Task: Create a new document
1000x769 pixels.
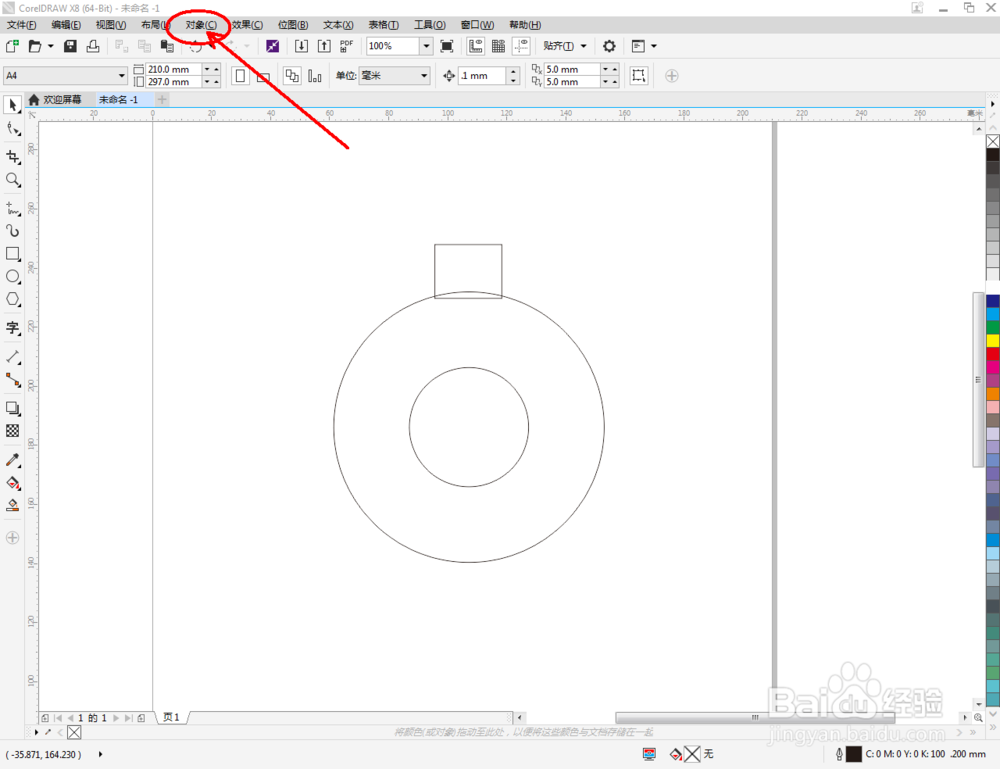Action: pyautogui.click(x=12, y=46)
